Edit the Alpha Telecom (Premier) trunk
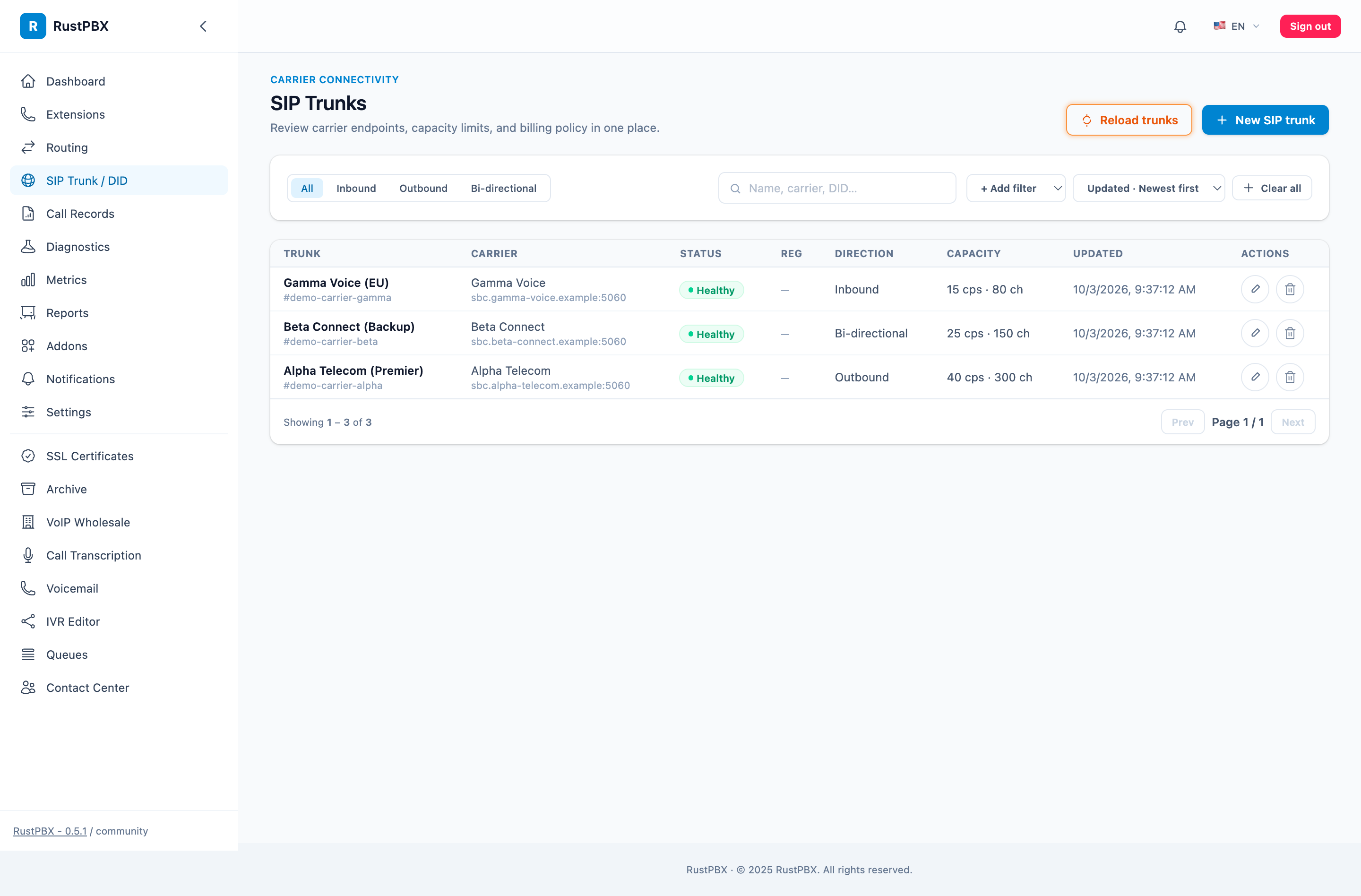The height and width of the screenshot is (896, 1361). 1255,378
